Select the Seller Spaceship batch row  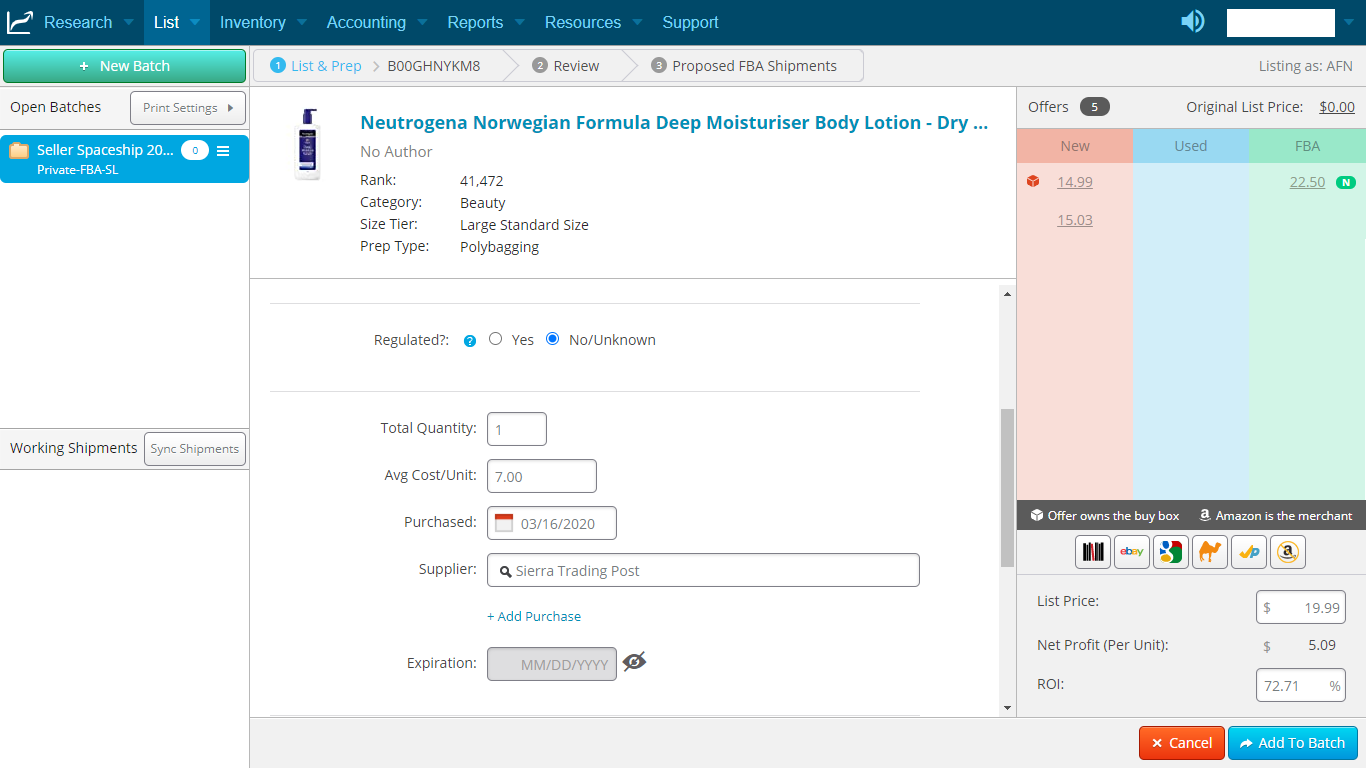tap(124, 159)
